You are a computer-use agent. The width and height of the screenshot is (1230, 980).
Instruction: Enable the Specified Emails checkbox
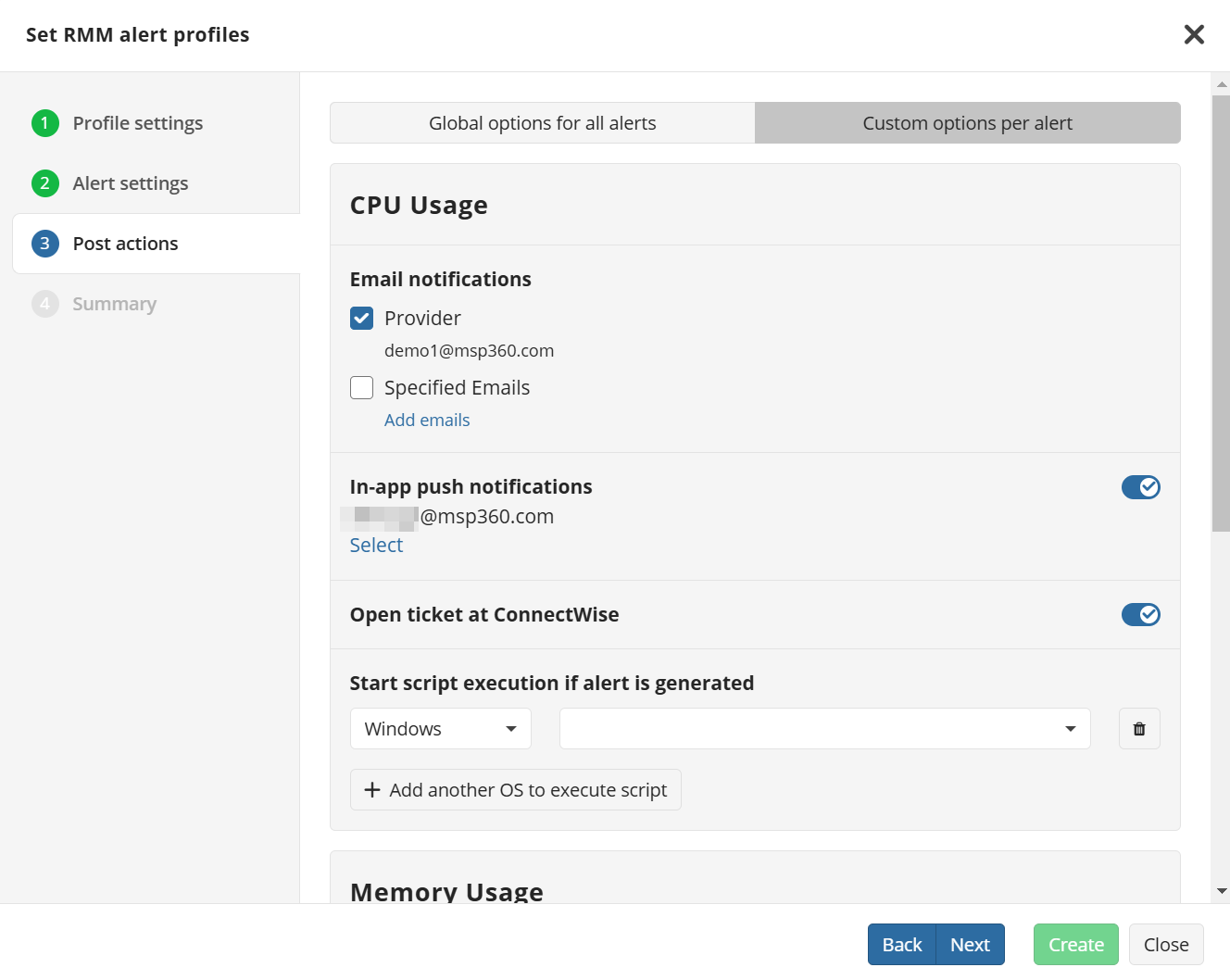pyautogui.click(x=362, y=388)
